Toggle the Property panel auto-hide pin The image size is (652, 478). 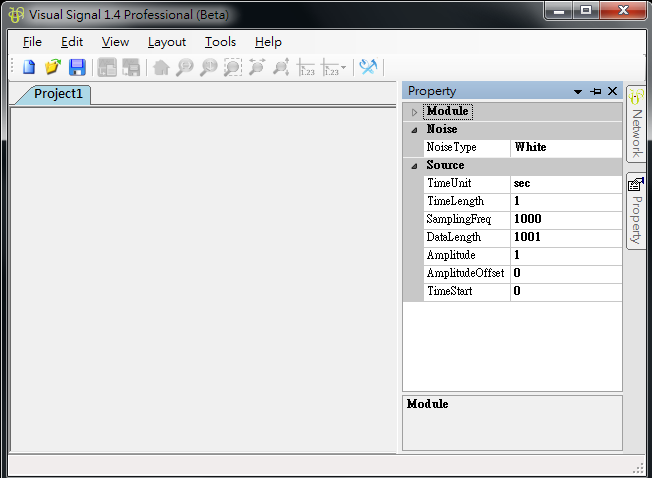coord(596,91)
